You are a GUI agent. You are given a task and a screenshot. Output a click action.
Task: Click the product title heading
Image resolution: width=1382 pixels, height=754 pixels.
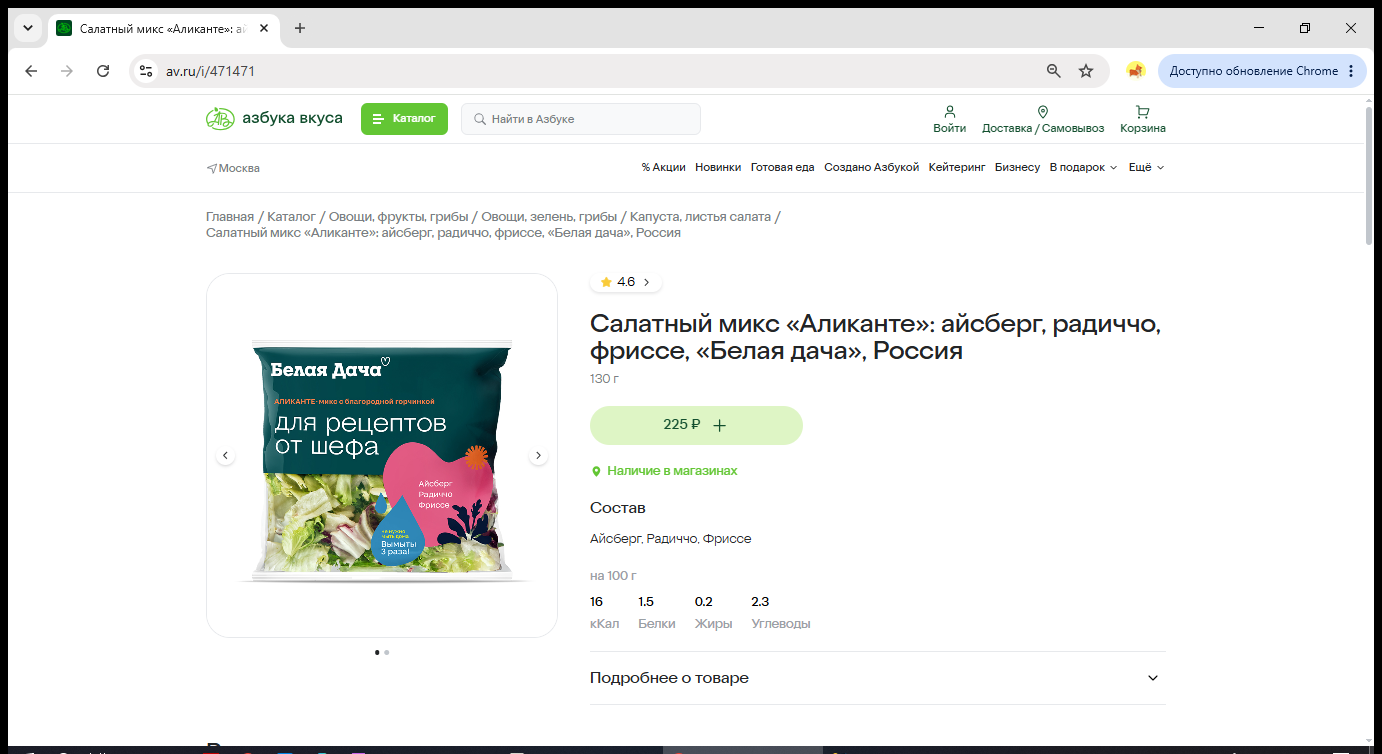tap(875, 338)
